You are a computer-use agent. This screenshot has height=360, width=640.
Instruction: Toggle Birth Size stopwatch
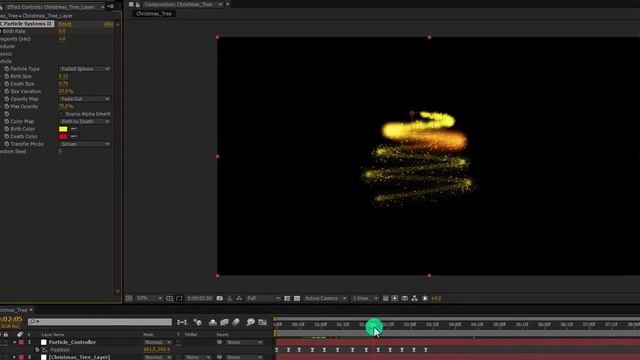coord(7,76)
